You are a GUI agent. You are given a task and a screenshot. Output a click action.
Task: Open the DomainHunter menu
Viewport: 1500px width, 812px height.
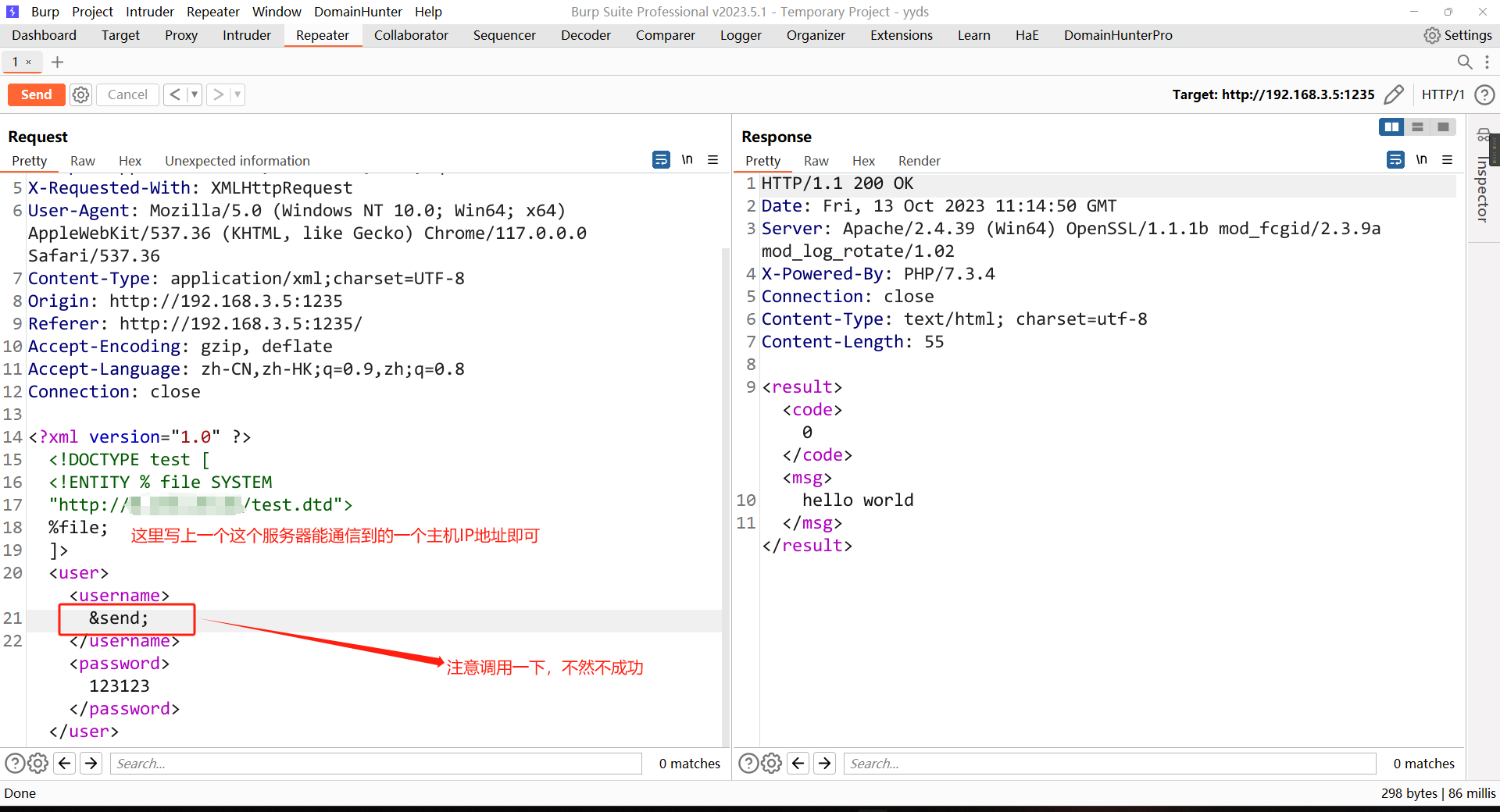[x=358, y=12]
